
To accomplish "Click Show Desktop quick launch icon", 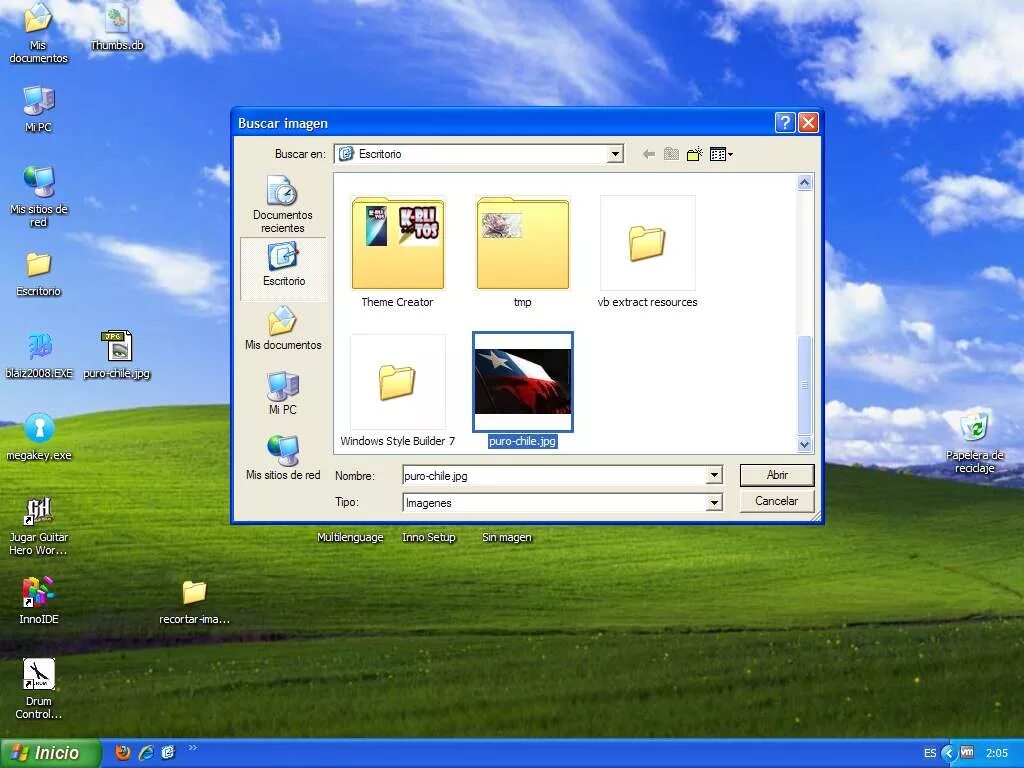I will pos(168,753).
